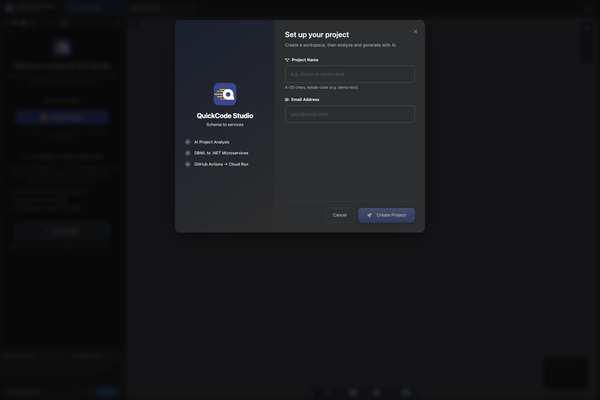Click the Cancel button

click(339, 215)
